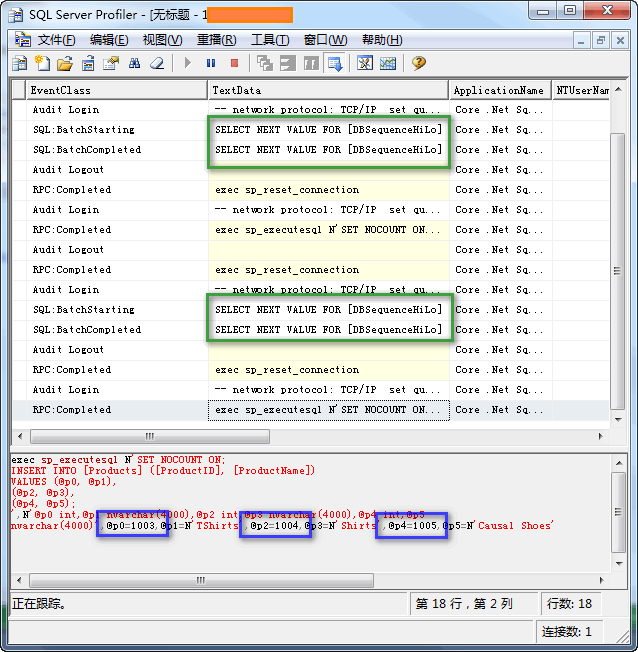Toggle the Auto Scroll window icon

pyautogui.click(x=335, y=64)
